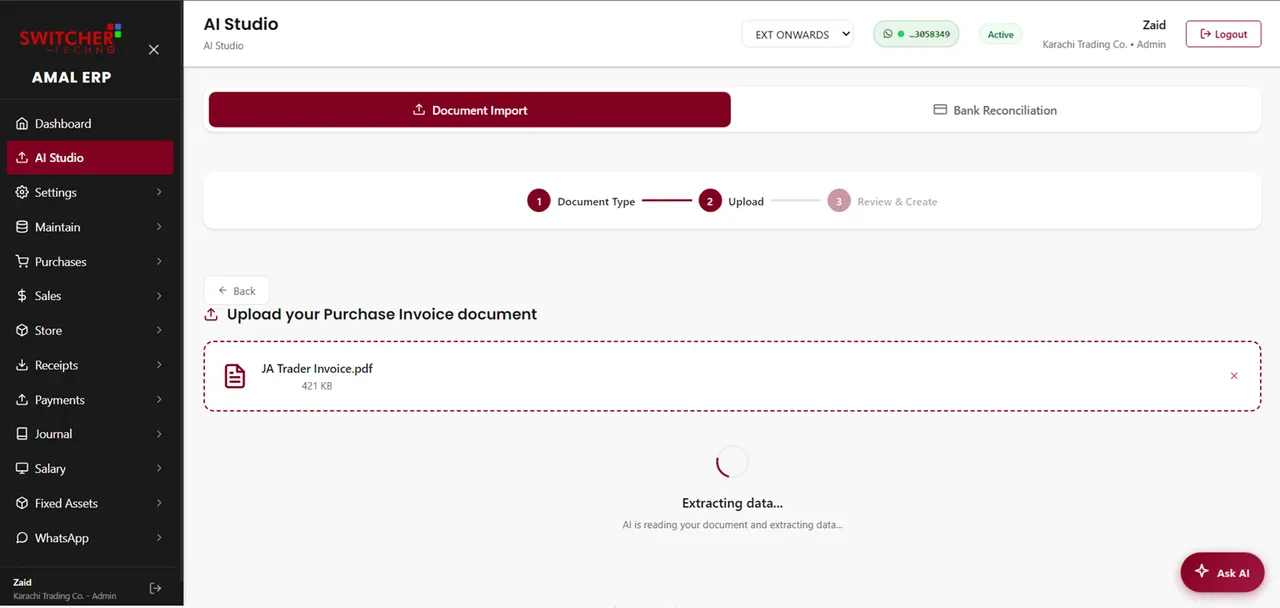Click the AI Studio upload icon in sidebar
This screenshot has width=1280, height=608.
(22, 158)
